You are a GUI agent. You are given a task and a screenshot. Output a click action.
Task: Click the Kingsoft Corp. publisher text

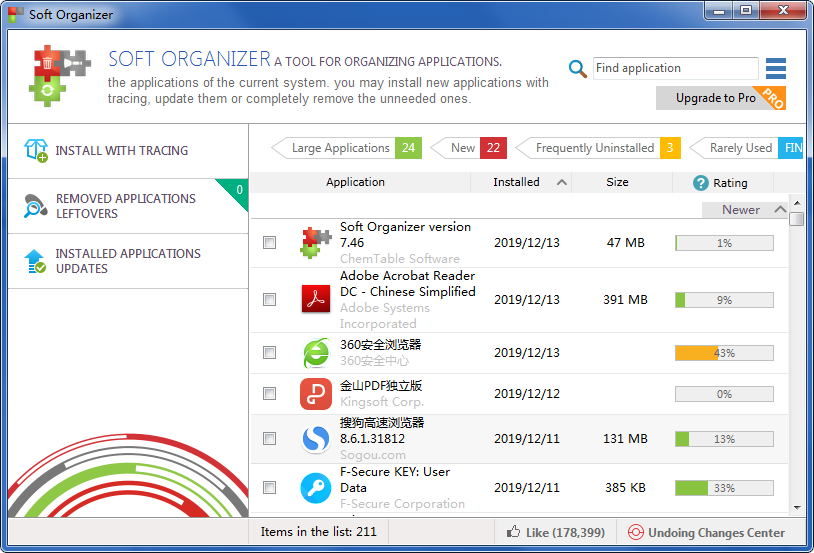382,402
